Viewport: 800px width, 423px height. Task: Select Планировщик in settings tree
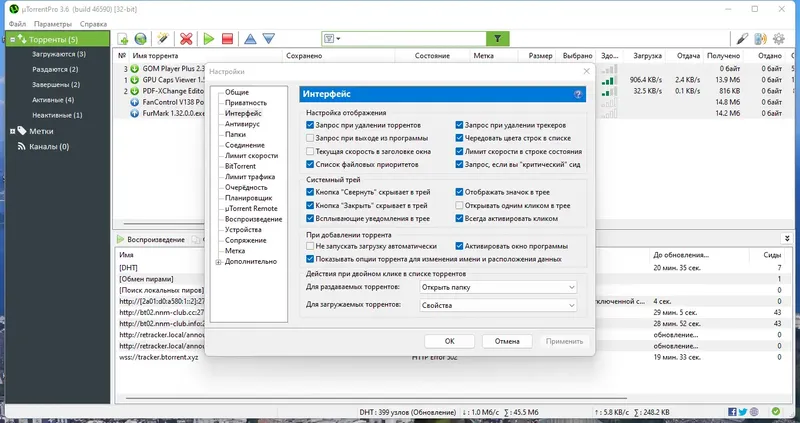click(248, 198)
